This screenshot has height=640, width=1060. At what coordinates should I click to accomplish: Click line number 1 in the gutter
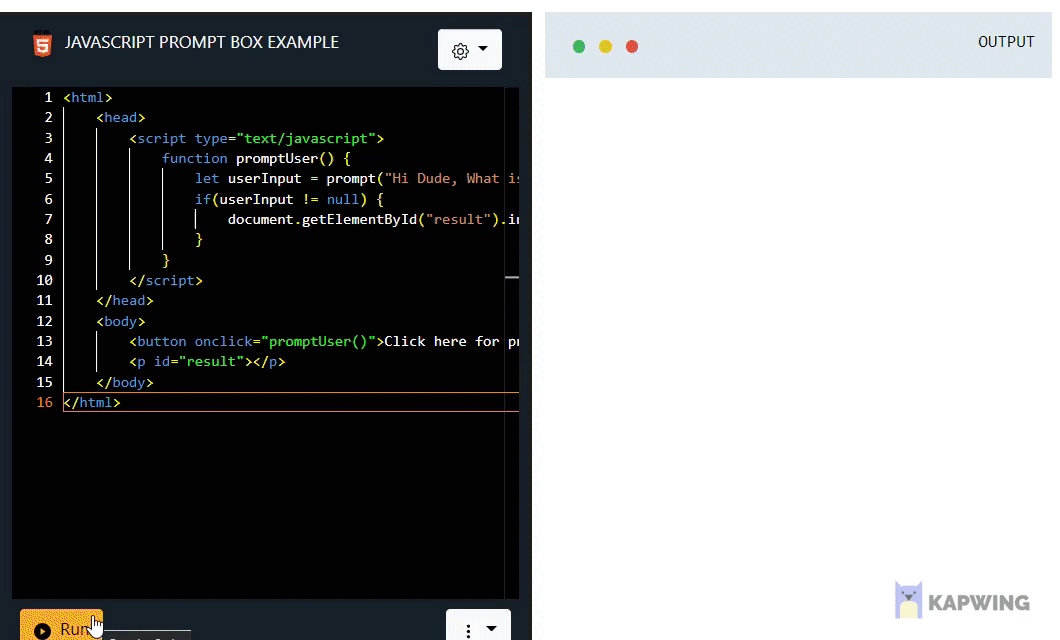click(x=47, y=97)
